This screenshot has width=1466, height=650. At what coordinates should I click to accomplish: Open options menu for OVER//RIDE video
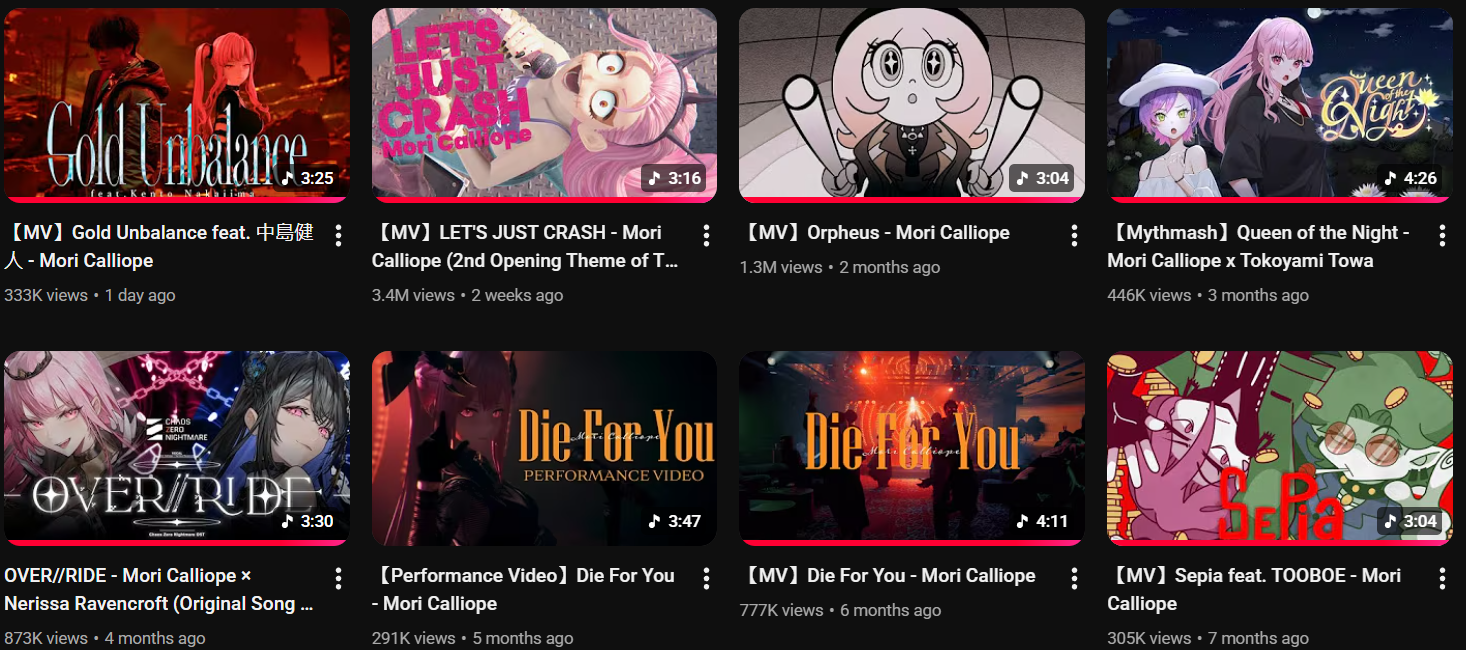point(338,578)
